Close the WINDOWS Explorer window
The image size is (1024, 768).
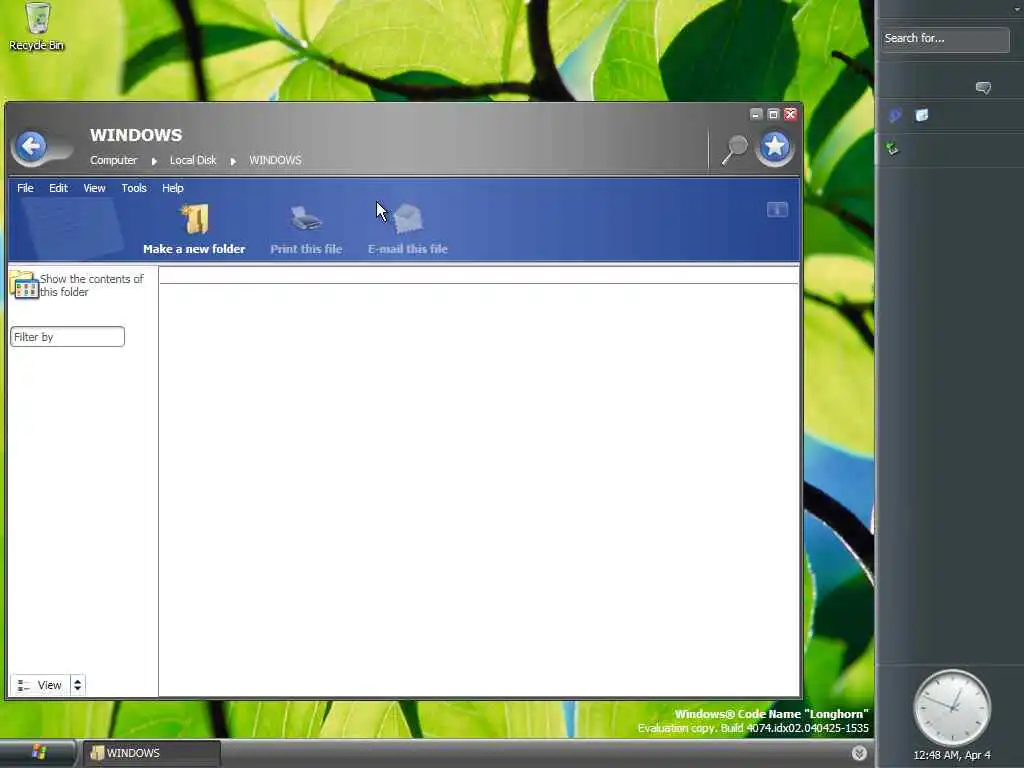tap(790, 114)
